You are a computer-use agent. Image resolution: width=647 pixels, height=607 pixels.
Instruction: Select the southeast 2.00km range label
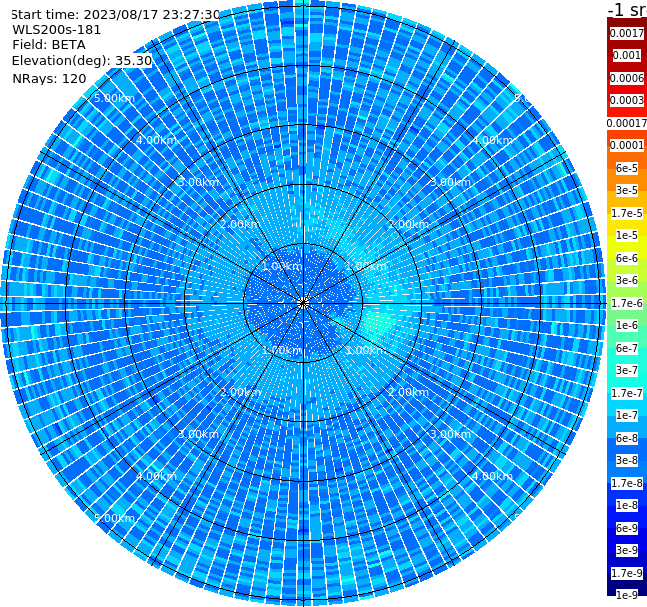pyautogui.click(x=408, y=392)
